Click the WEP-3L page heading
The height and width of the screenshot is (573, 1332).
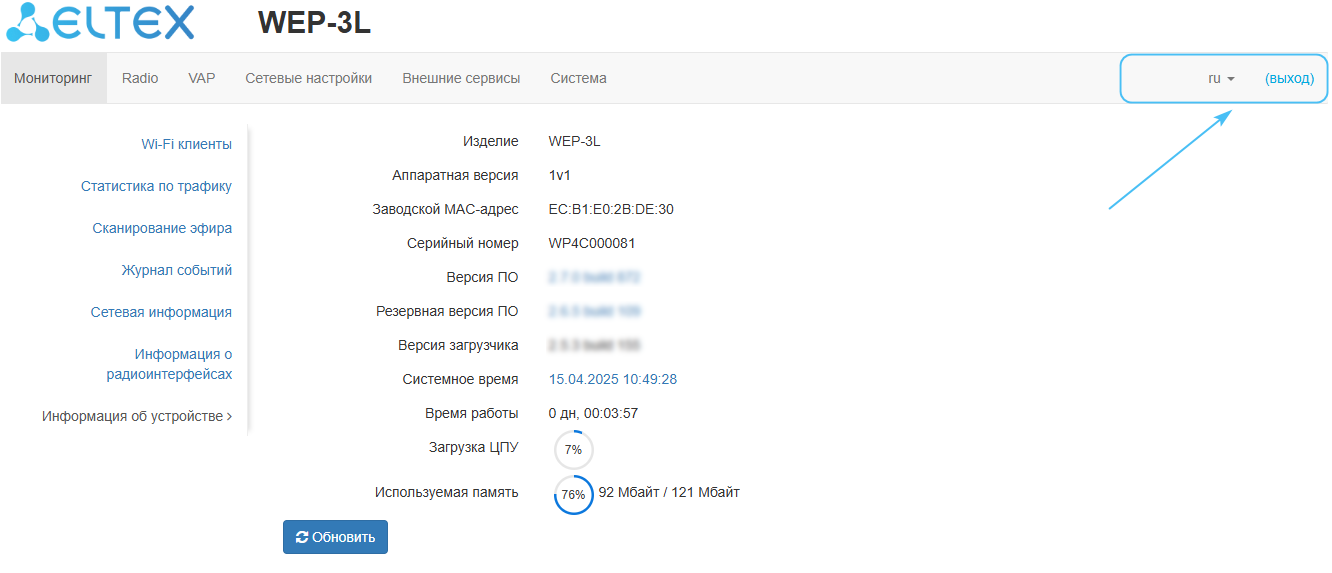(x=314, y=23)
